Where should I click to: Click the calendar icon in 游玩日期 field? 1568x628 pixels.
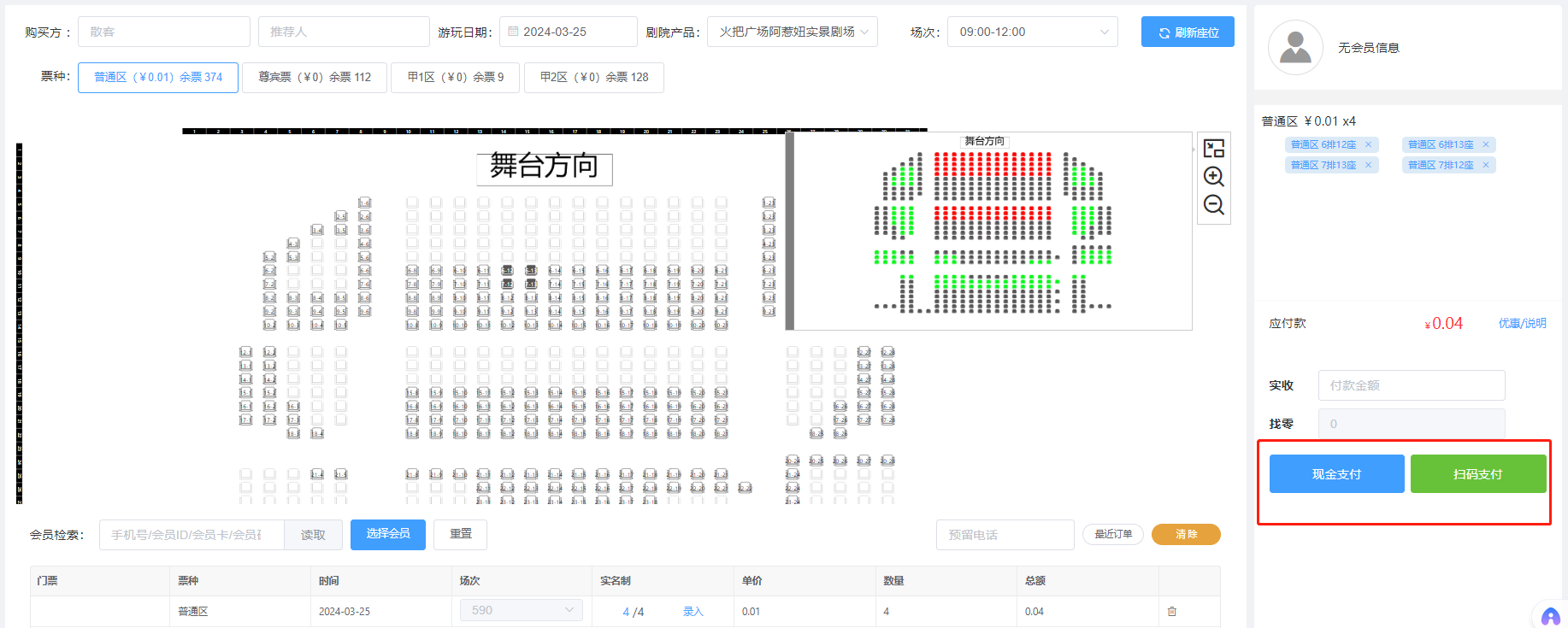click(513, 32)
